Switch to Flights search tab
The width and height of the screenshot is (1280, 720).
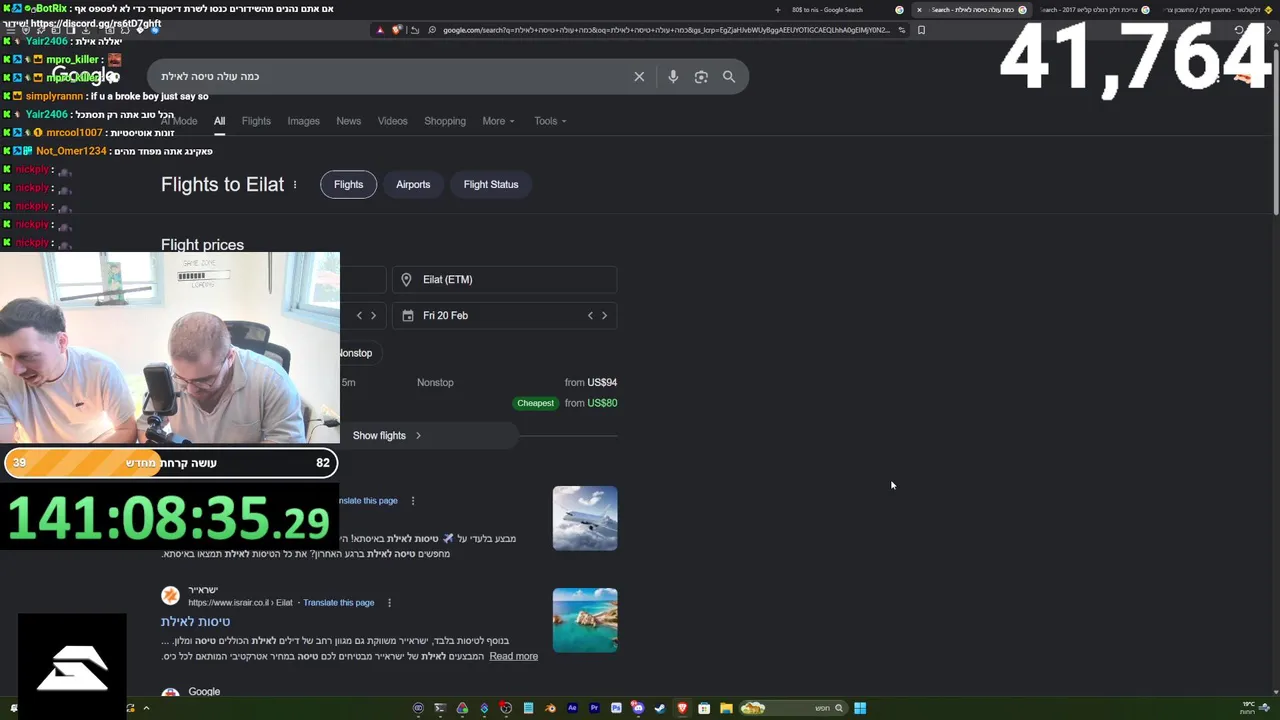coord(256,121)
